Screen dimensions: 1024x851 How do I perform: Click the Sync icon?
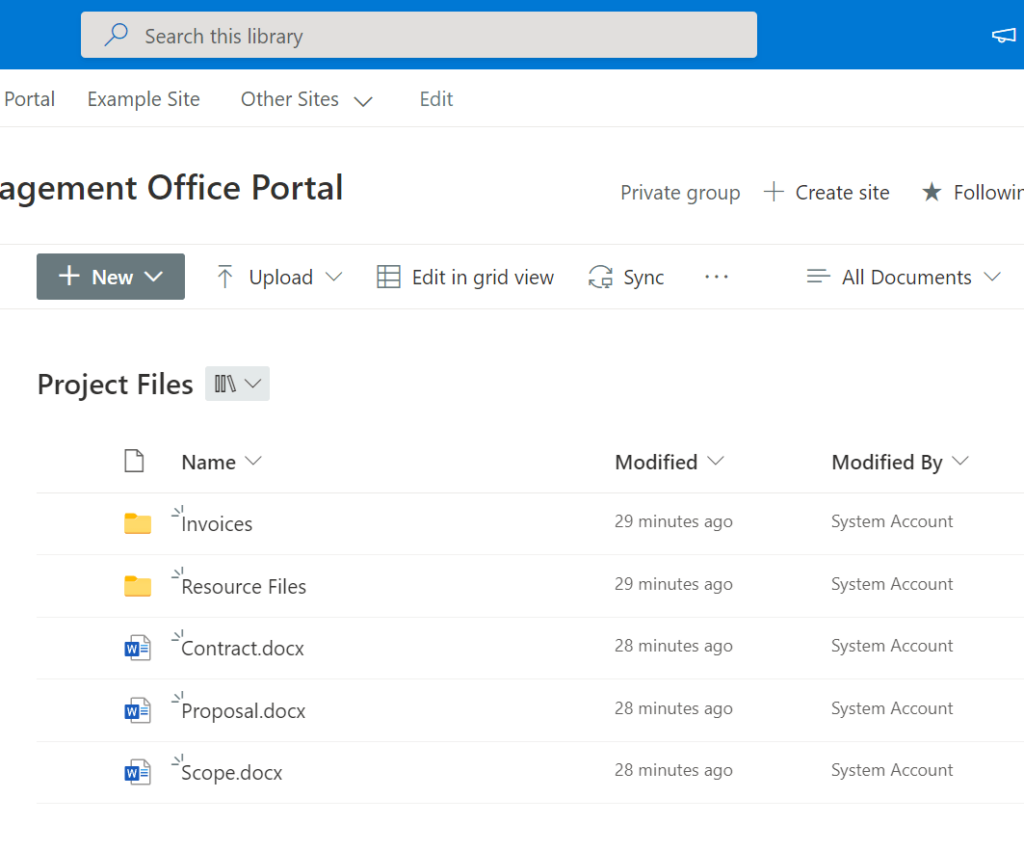pyautogui.click(x=600, y=277)
